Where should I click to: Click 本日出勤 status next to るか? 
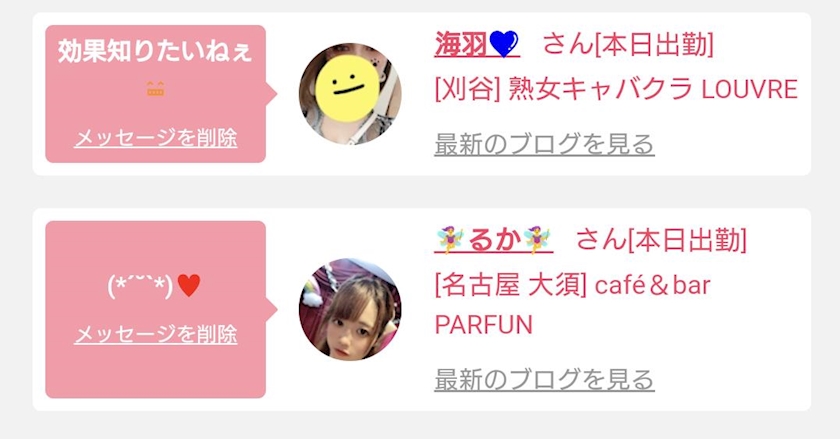(x=688, y=240)
